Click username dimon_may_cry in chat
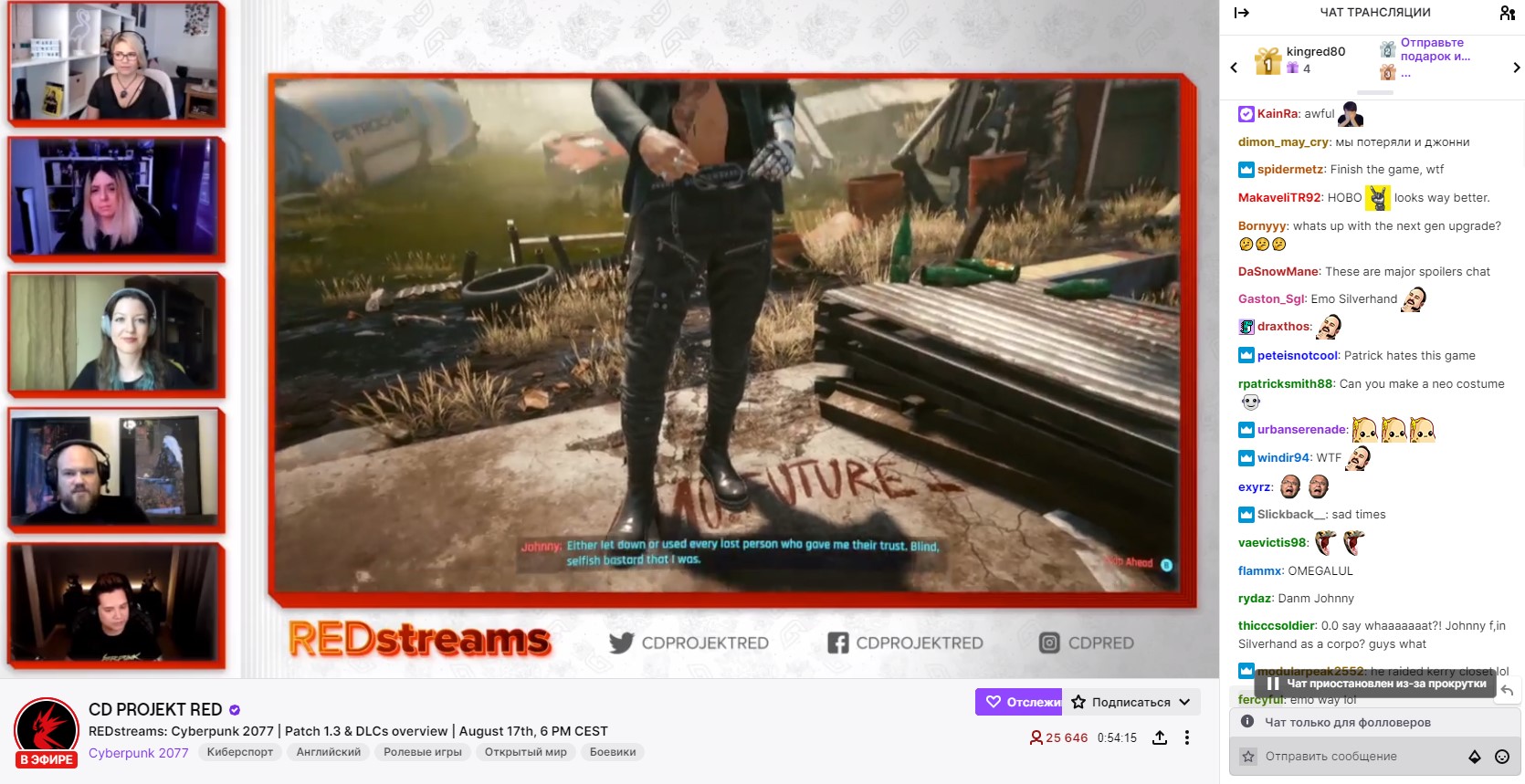1525x784 pixels. 1283,142
